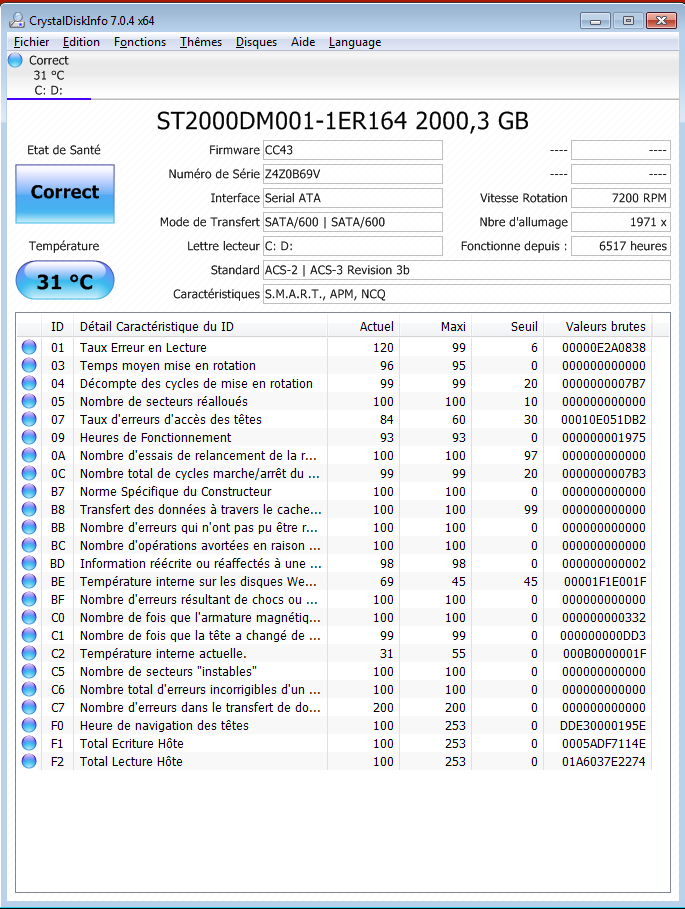Click status orb for attribute BC
The image size is (685, 909).
[x=29, y=545]
